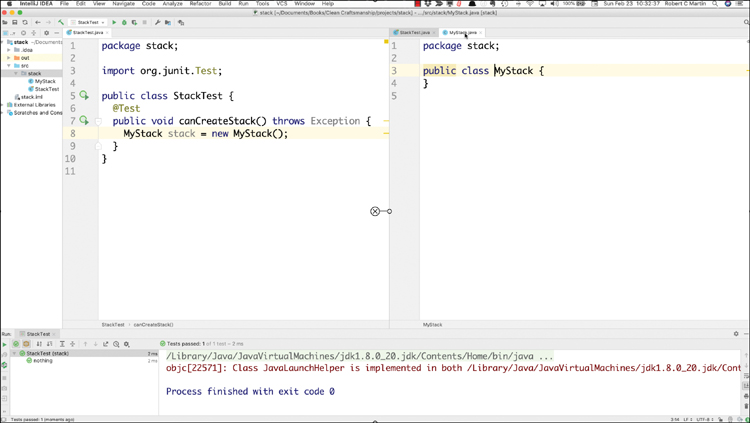Click the Debug bug icon in toolbar
The width and height of the screenshot is (750, 423).
click(x=124, y=22)
